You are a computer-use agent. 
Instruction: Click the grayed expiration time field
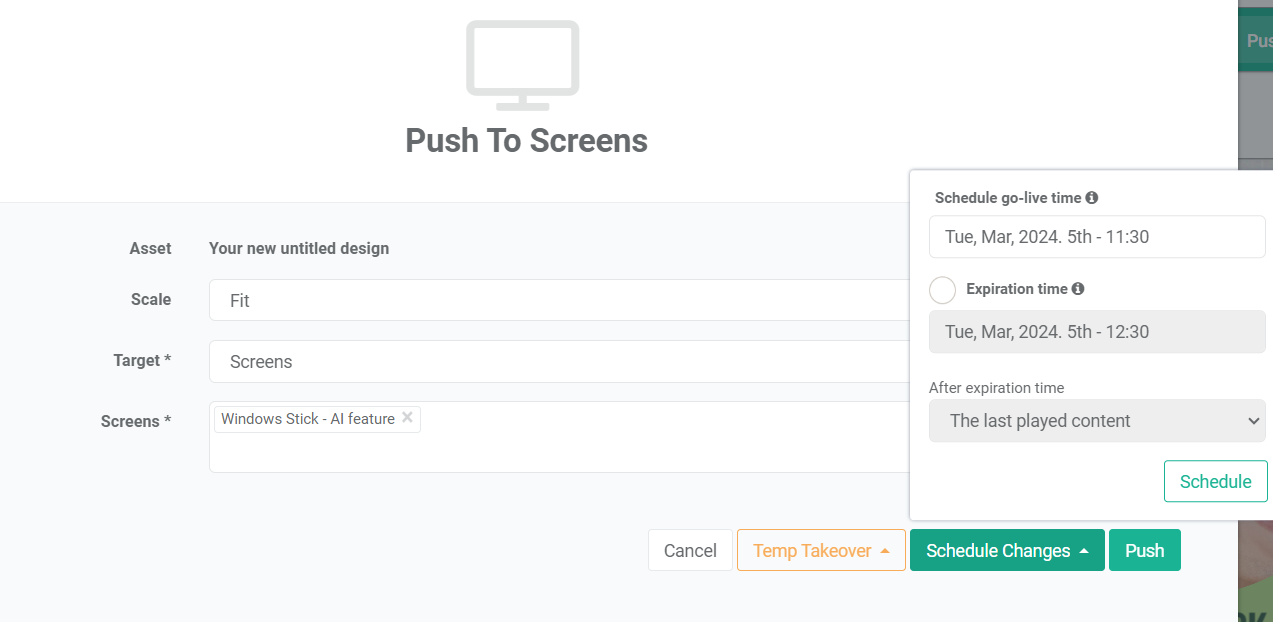(x=1096, y=331)
